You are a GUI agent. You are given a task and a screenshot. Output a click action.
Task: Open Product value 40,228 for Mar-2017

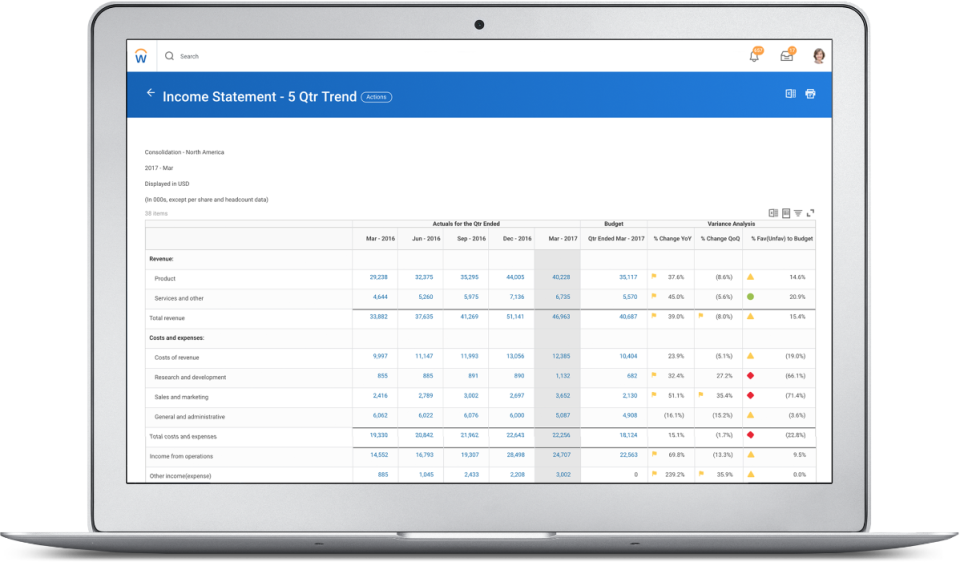coord(561,277)
